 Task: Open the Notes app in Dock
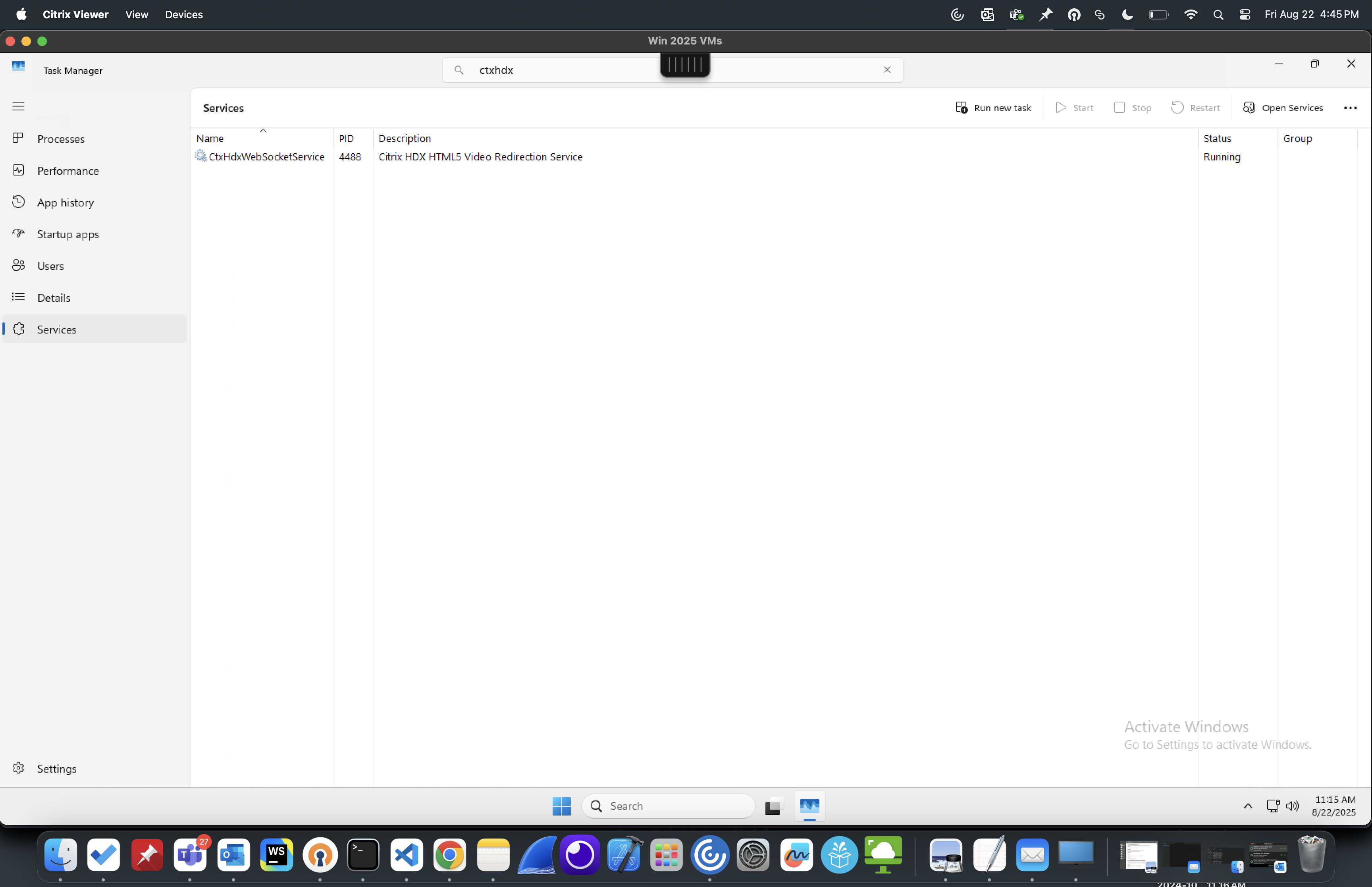point(493,855)
